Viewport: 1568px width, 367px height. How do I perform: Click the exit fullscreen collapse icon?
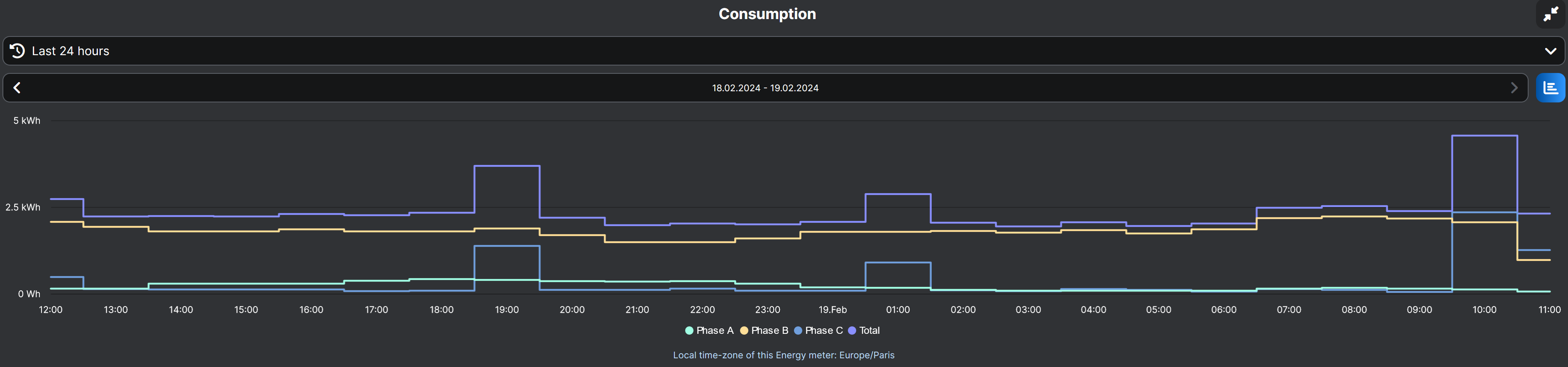pyautogui.click(x=1550, y=14)
